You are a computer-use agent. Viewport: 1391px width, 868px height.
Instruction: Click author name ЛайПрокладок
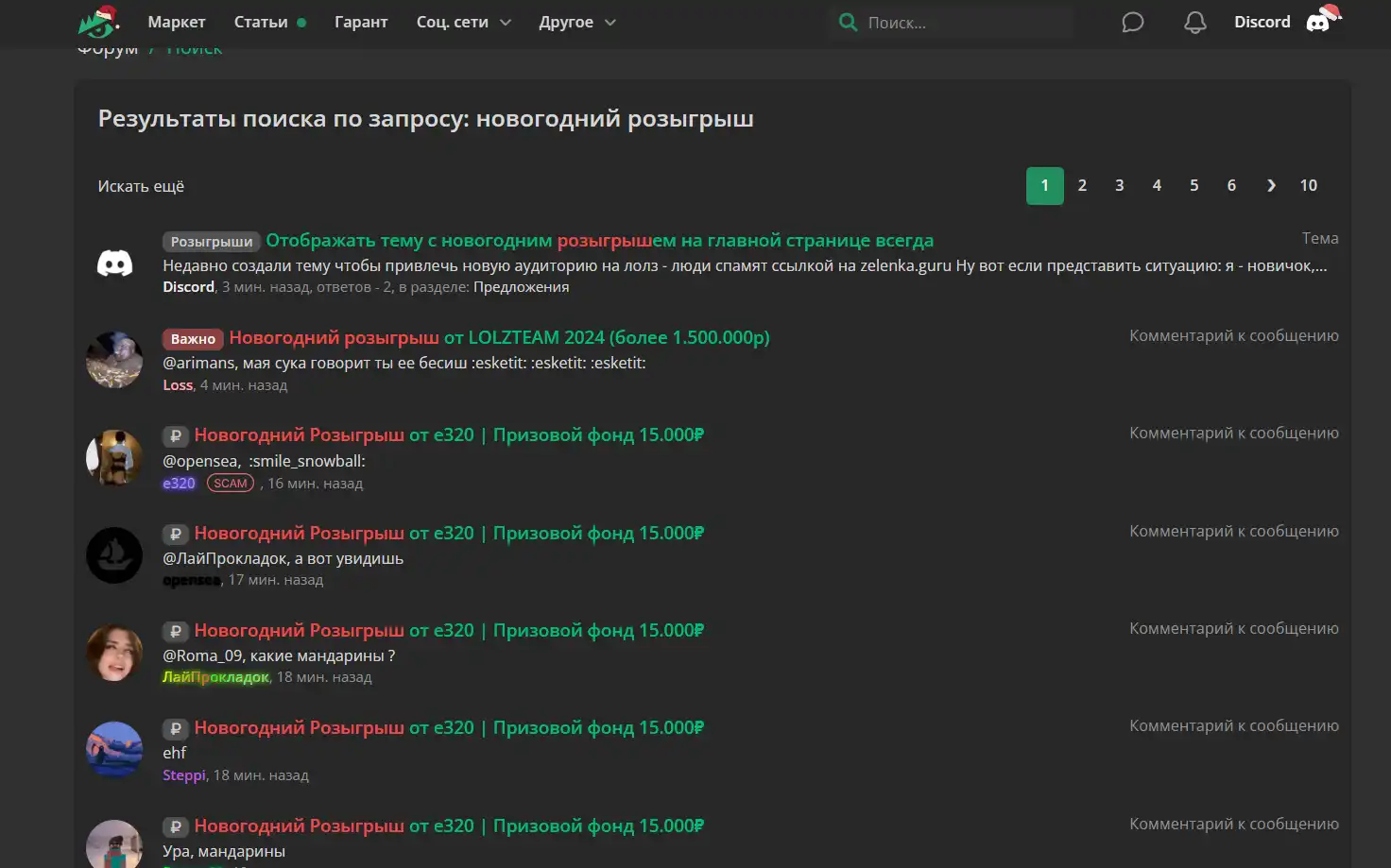point(215,677)
